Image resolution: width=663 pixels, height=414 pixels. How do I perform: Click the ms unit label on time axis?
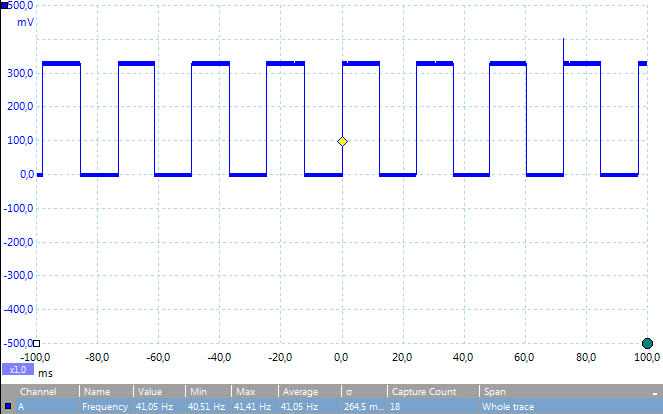tap(45, 373)
